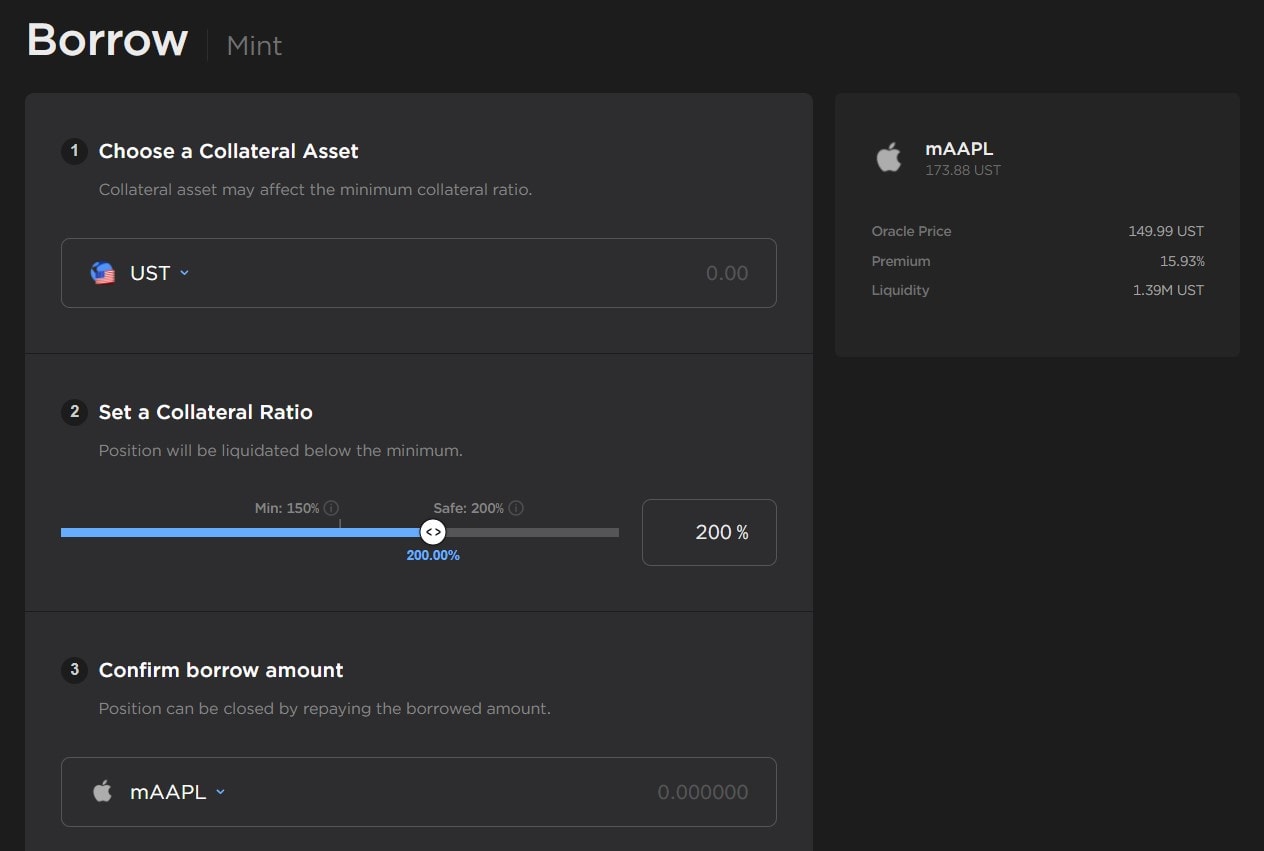
Task: Click the info icon beside Safe: 200%
Action: (x=516, y=508)
